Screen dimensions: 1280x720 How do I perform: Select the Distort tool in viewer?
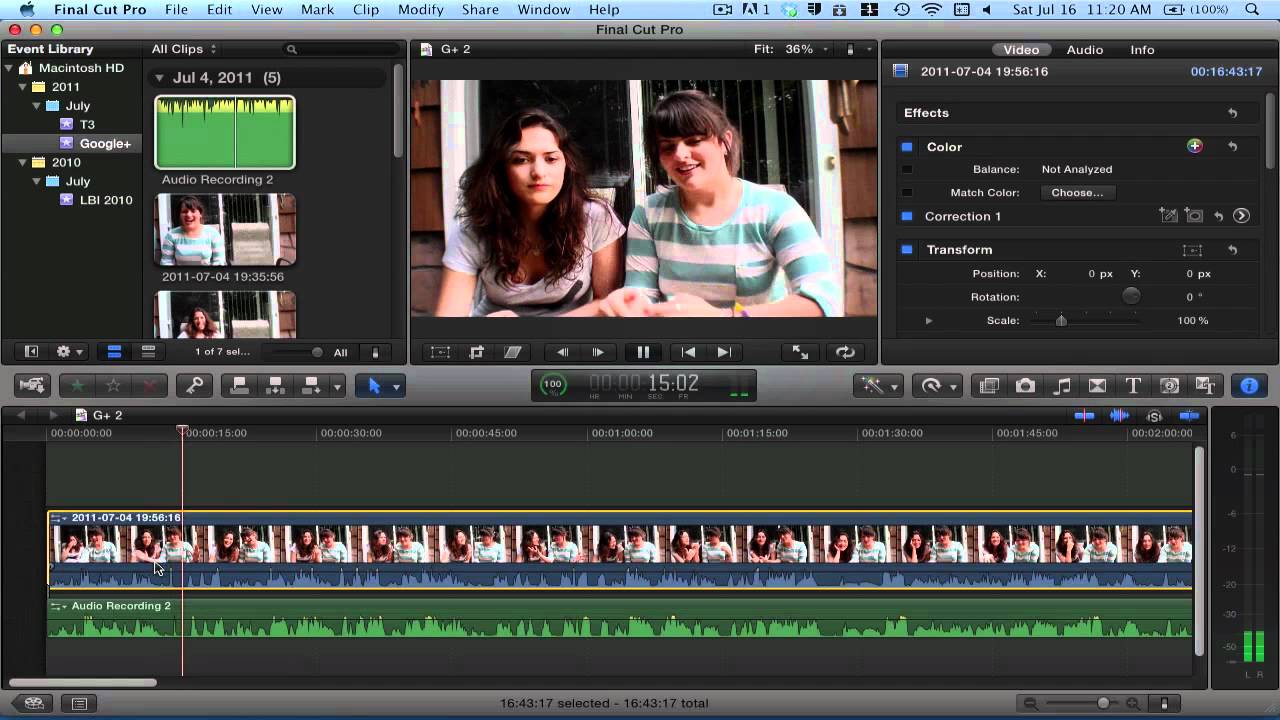(513, 352)
